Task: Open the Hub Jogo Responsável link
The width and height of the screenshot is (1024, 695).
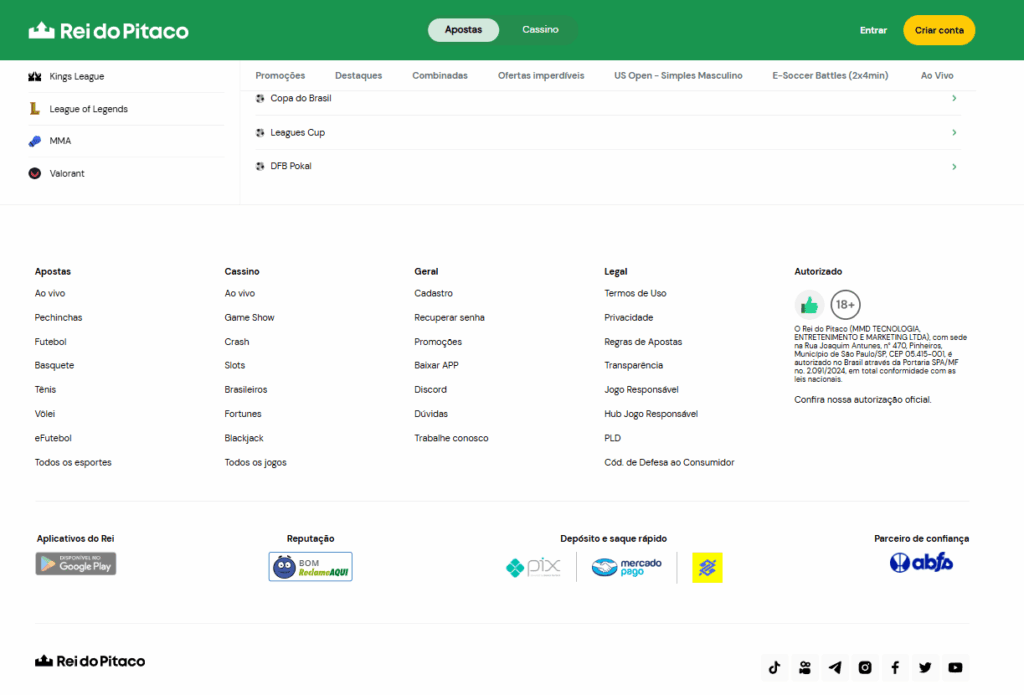Action: coord(650,414)
